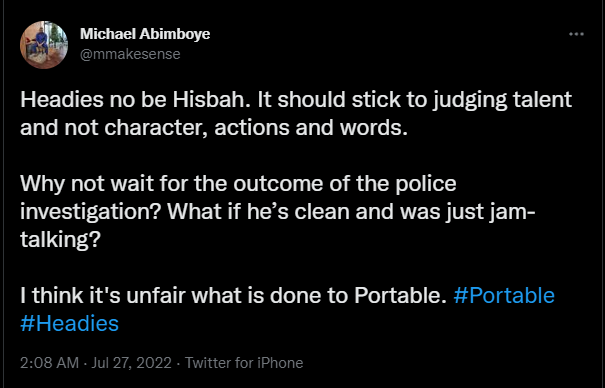
Task: Select the Jul 27, 2022 date
Action: point(131,363)
